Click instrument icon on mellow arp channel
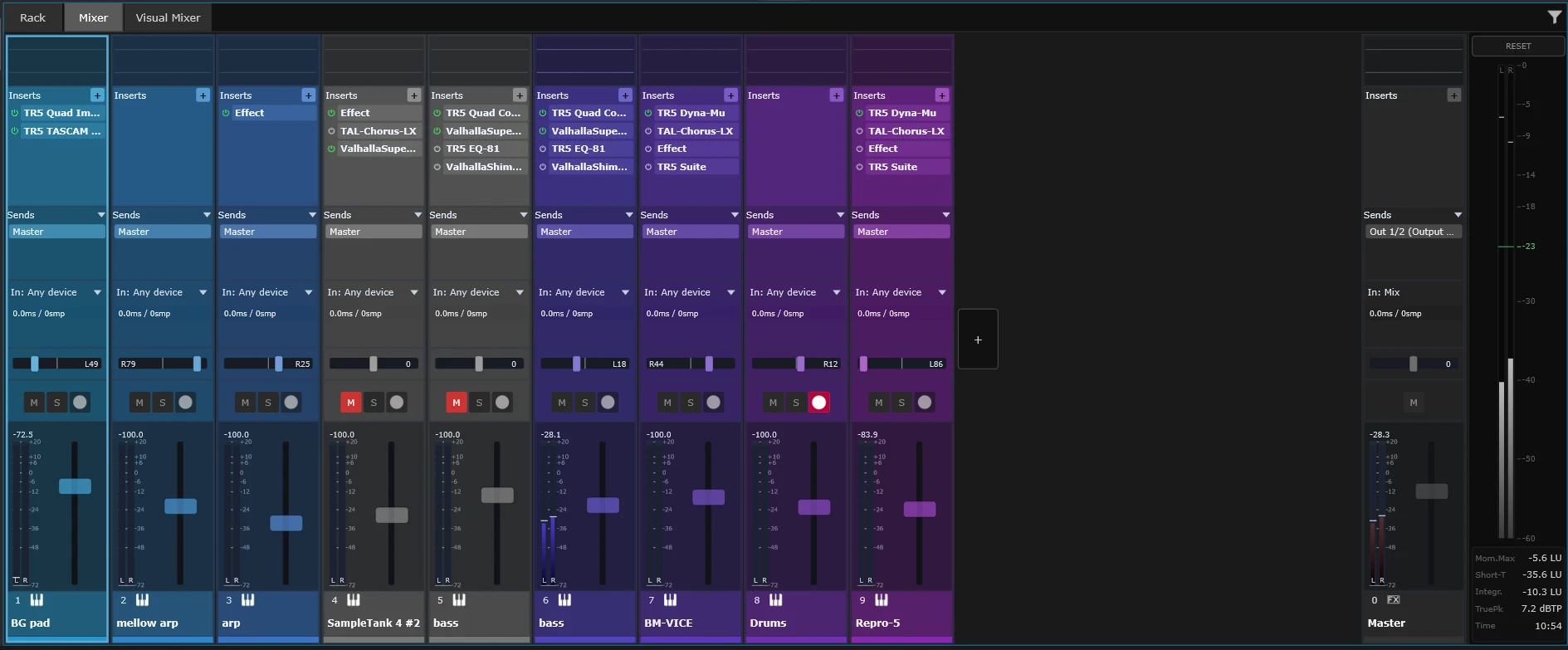Image resolution: width=1568 pixels, height=650 pixels. pos(142,599)
